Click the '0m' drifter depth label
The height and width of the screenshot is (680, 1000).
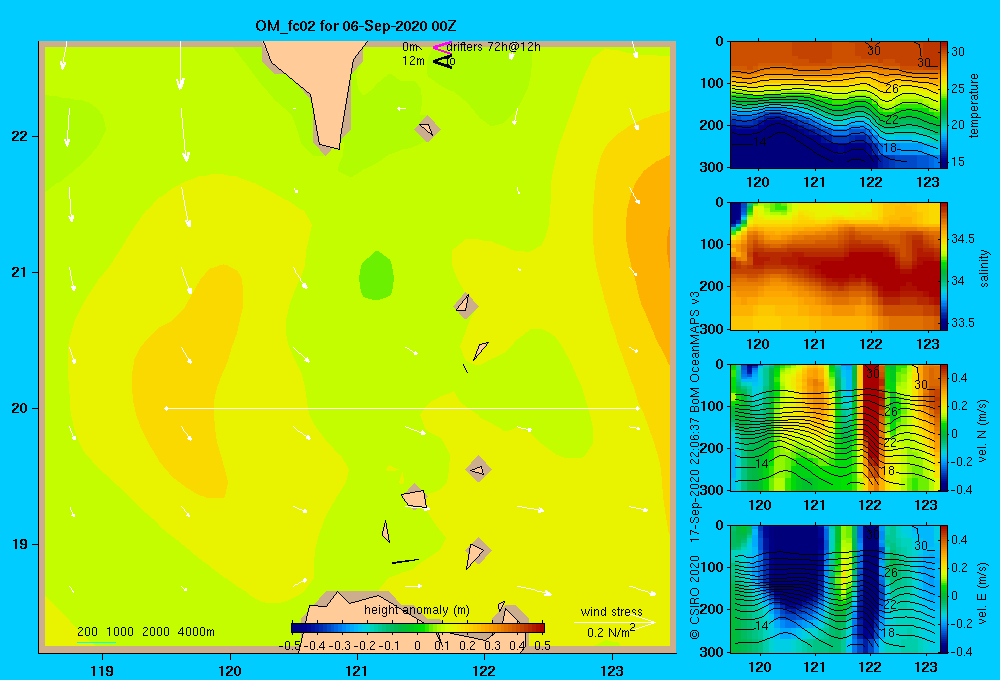410,47
